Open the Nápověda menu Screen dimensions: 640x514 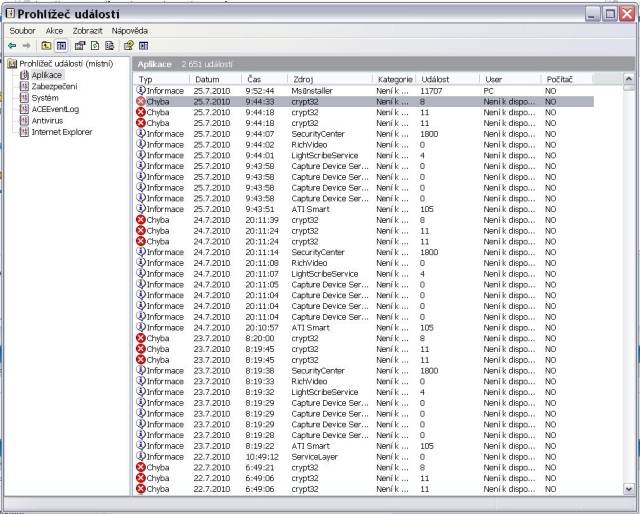point(129,31)
